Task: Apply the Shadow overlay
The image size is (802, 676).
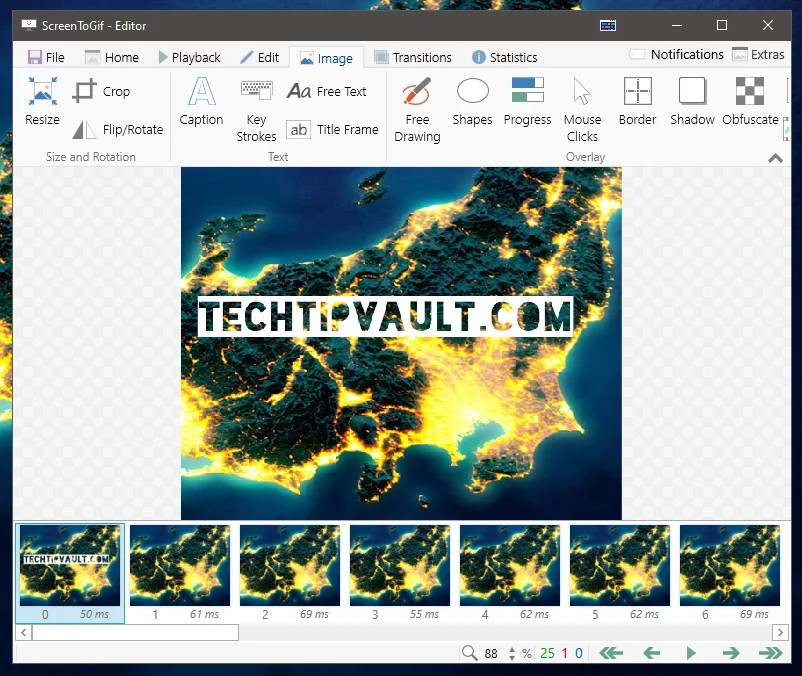Action: [692, 102]
